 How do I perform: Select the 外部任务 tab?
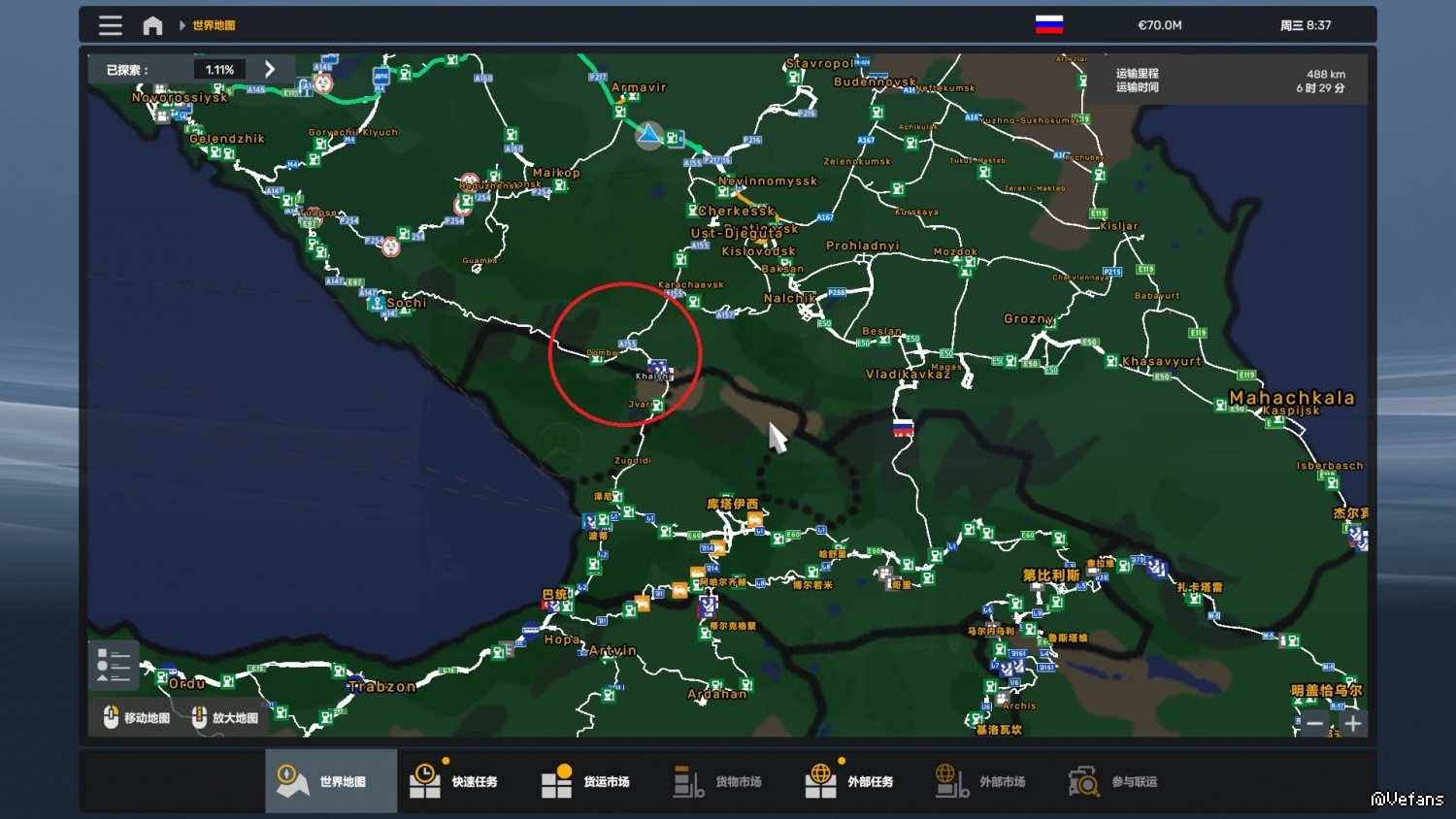859,781
